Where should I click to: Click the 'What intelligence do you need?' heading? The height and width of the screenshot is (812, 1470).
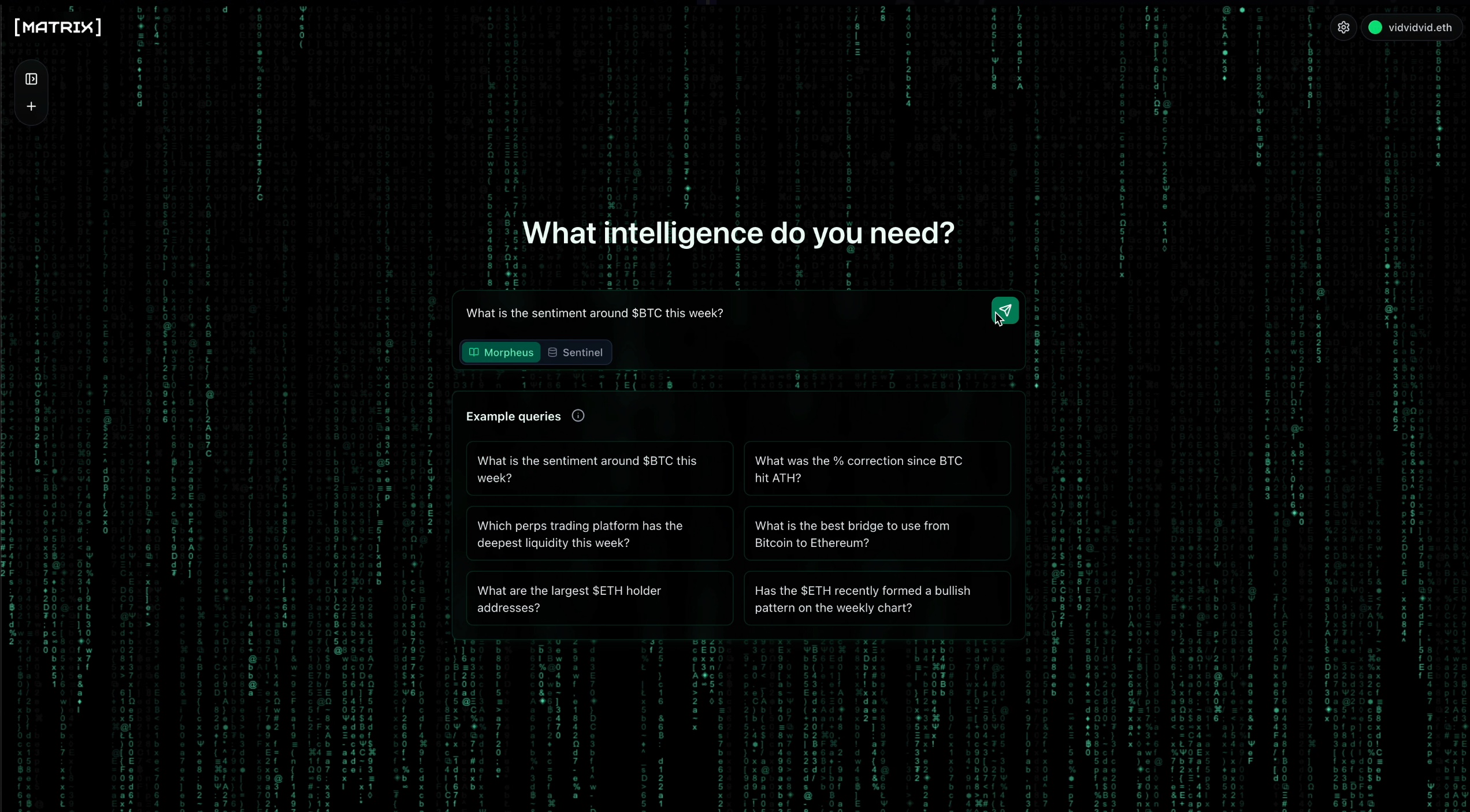pyautogui.click(x=738, y=233)
